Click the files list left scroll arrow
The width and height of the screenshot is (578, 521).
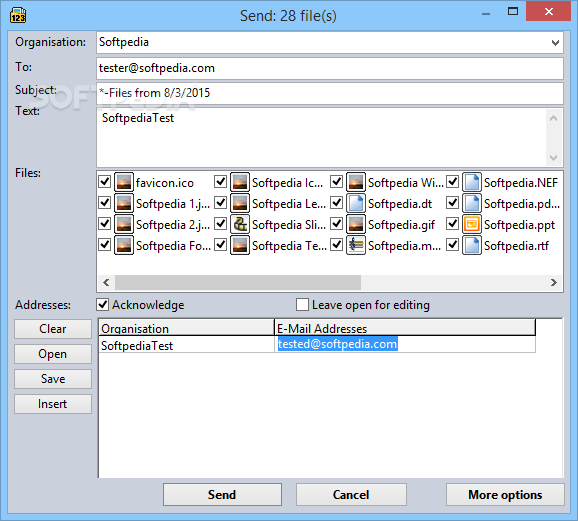click(106, 282)
